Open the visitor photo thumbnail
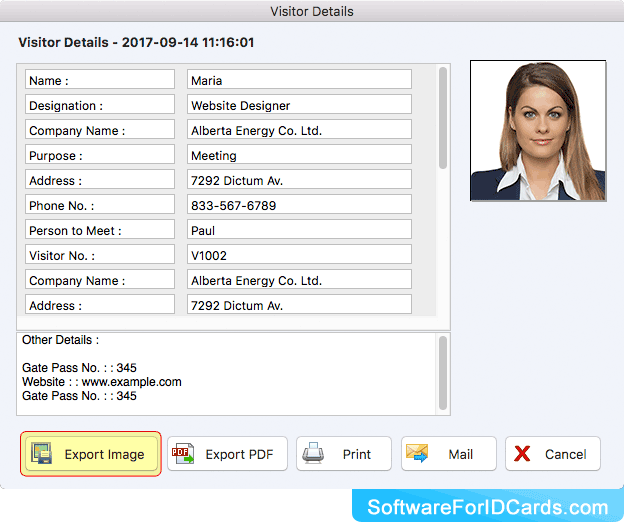 pyautogui.click(x=538, y=130)
